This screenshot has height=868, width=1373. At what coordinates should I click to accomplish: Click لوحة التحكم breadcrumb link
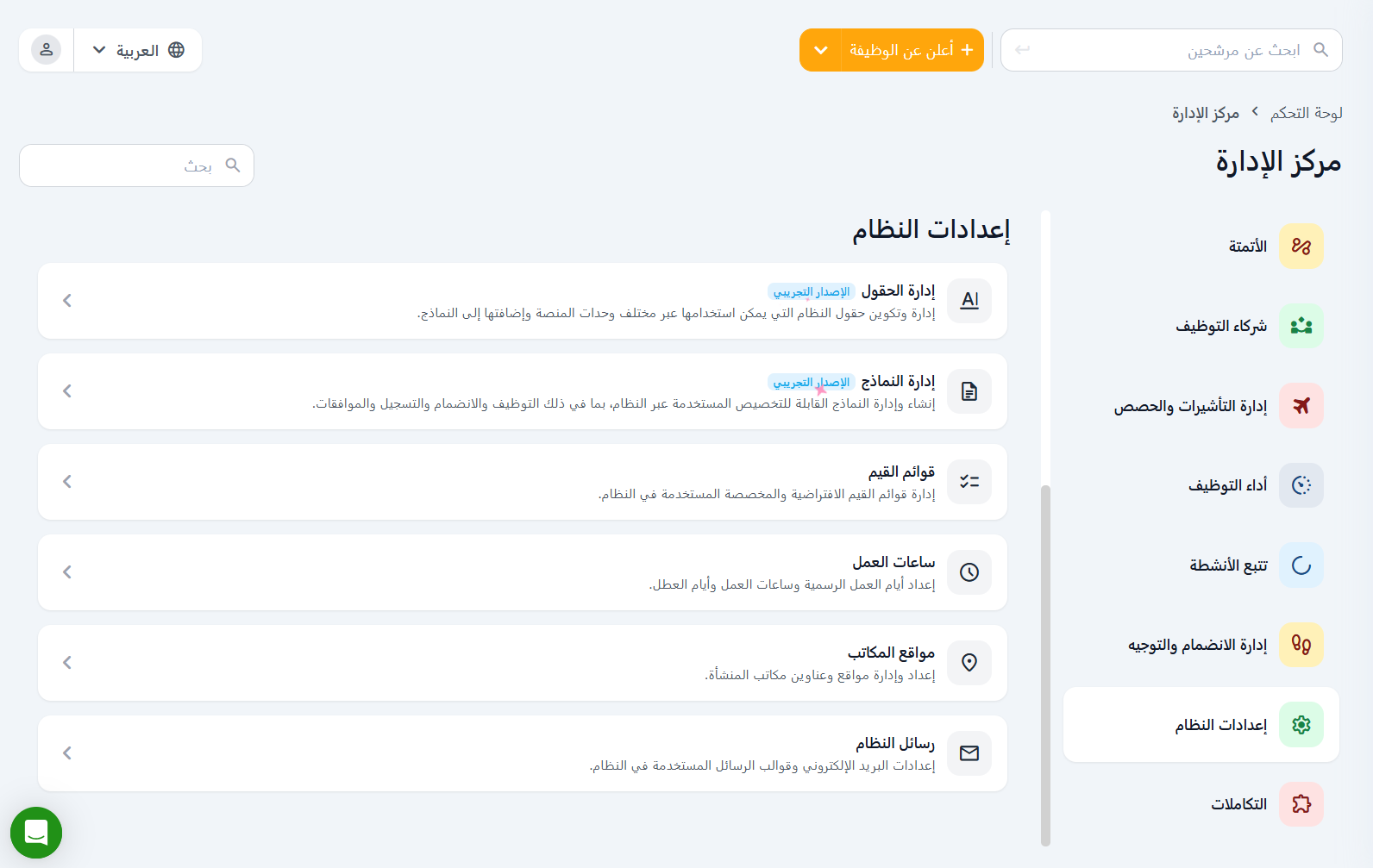click(1306, 113)
